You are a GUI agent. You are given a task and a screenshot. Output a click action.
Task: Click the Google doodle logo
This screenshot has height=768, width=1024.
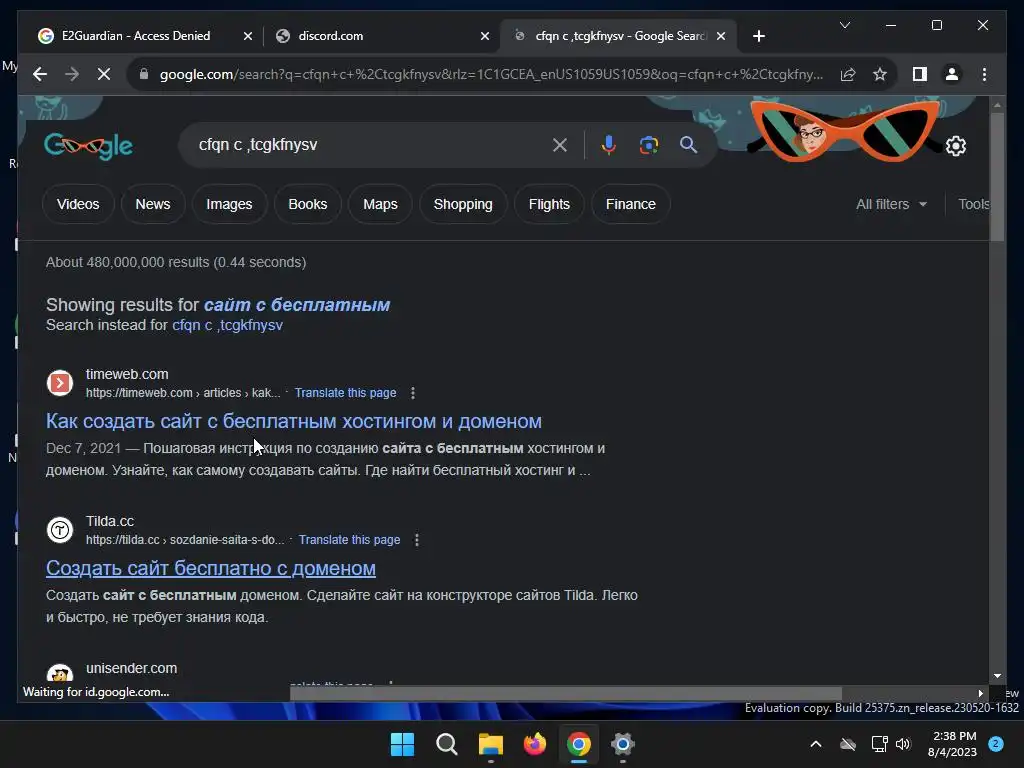click(88, 146)
